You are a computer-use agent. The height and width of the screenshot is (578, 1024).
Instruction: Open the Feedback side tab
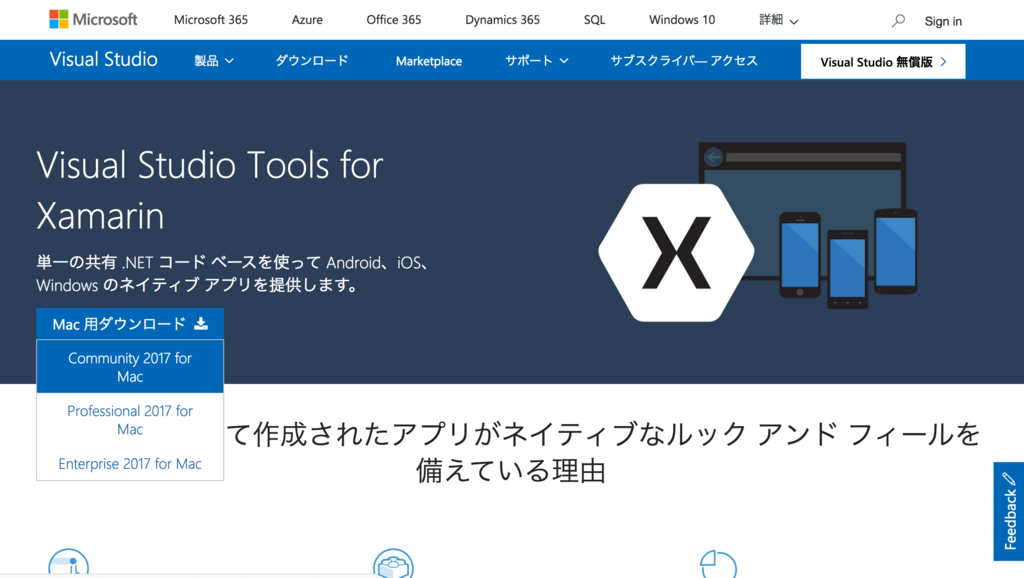(x=1009, y=511)
